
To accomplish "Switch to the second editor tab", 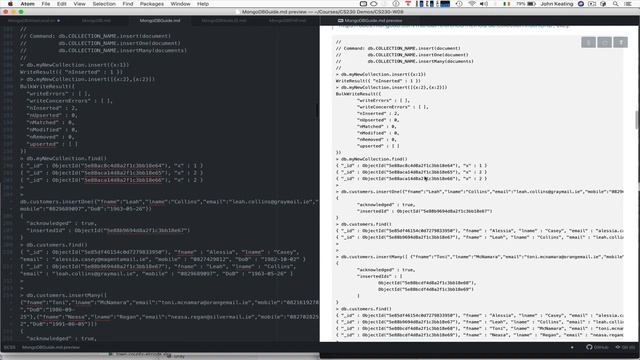I will [x=96, y=20].
